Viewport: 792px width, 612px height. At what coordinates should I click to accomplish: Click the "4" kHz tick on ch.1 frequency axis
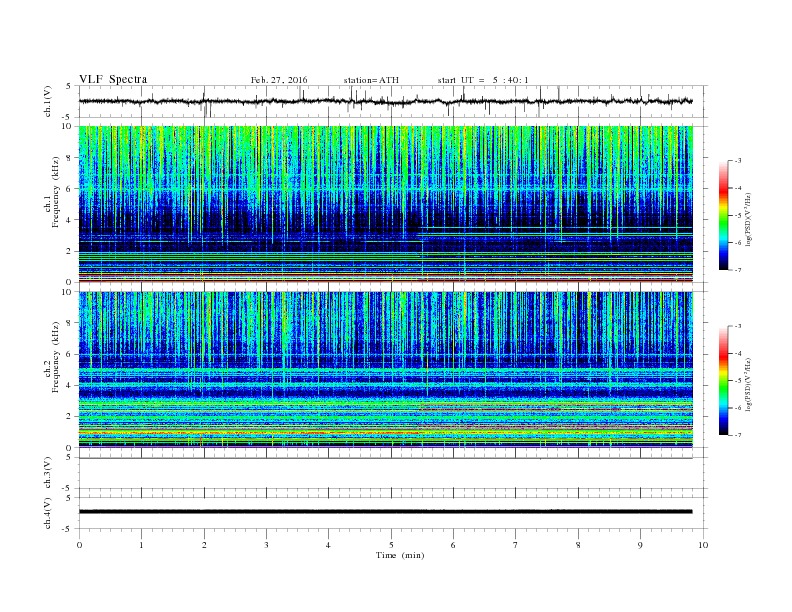70,220
